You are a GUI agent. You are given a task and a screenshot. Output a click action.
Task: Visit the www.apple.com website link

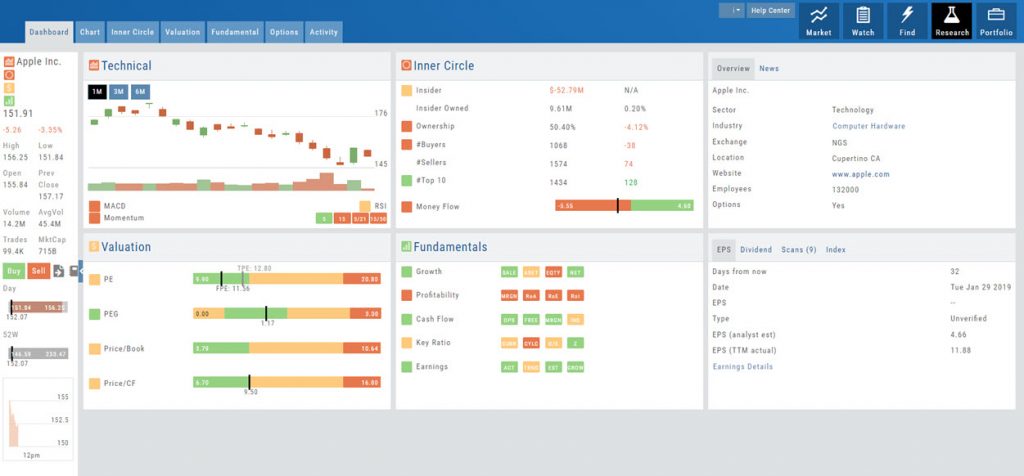coord(861,174)
